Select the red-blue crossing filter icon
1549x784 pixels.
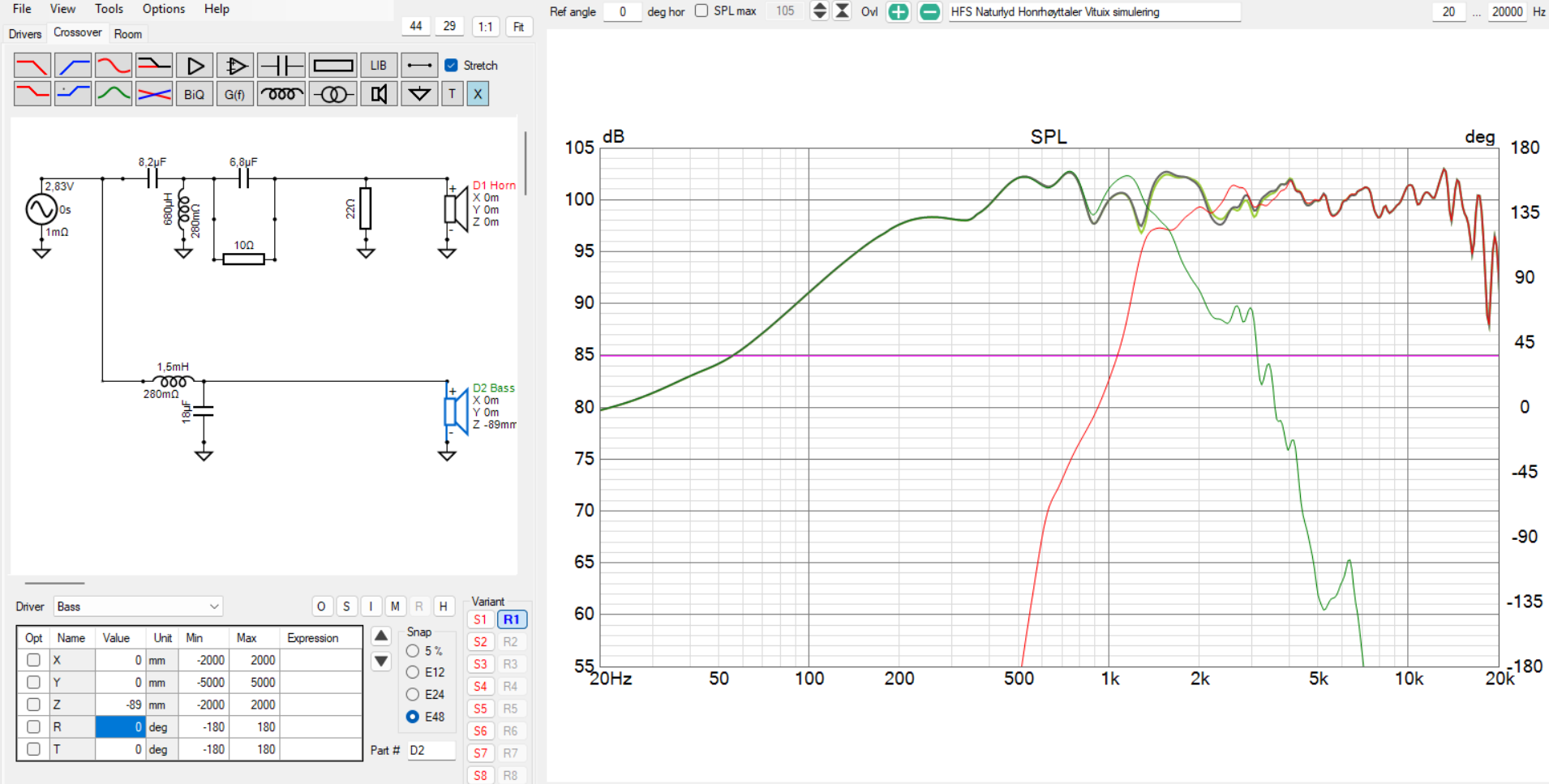[154, 94]
